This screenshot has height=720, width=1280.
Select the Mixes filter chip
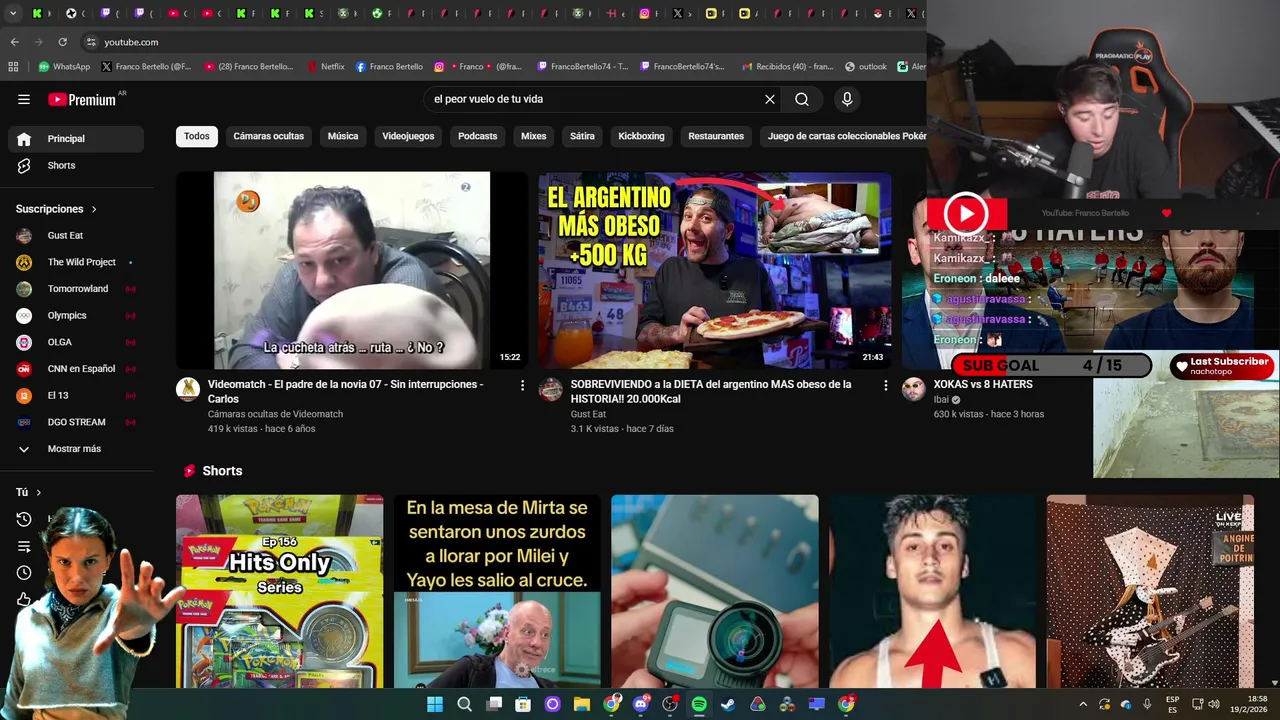click(x=534, y=136)
